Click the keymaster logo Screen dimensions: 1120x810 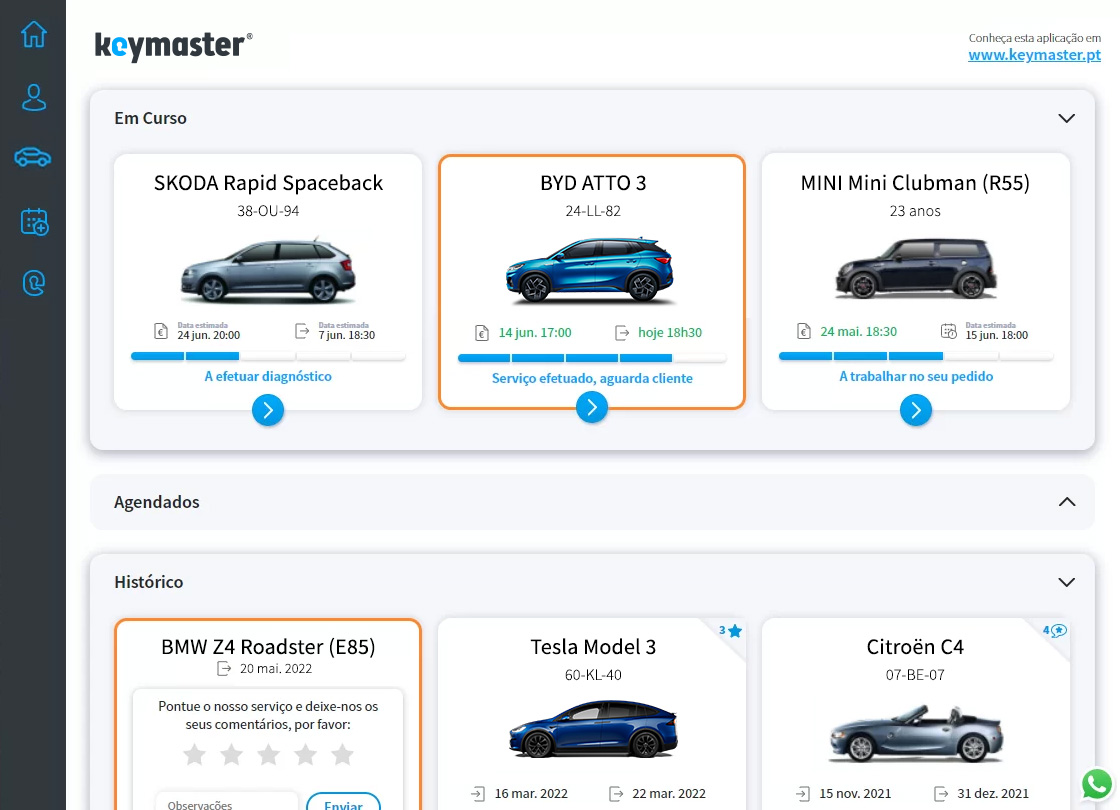pyautogui.click(x=174, y=46)
